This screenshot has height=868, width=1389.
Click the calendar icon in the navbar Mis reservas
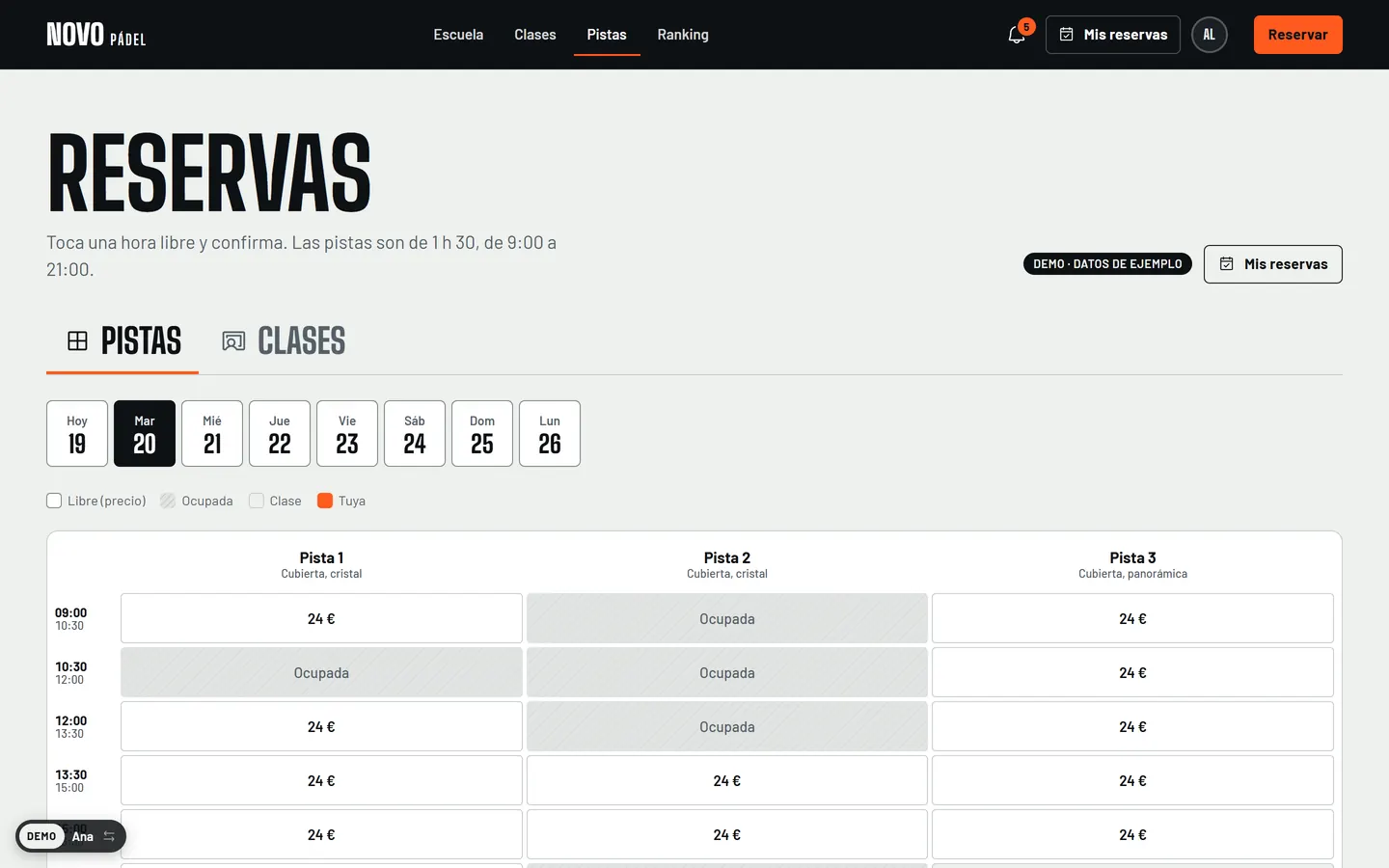click(x=1067, y=35)
